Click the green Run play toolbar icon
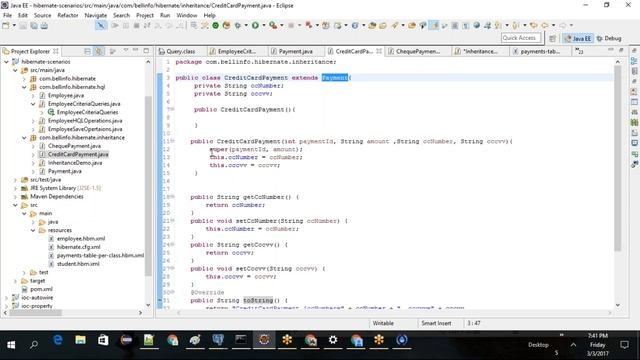The width and height of the screenshot is (640, 360). 255,25
